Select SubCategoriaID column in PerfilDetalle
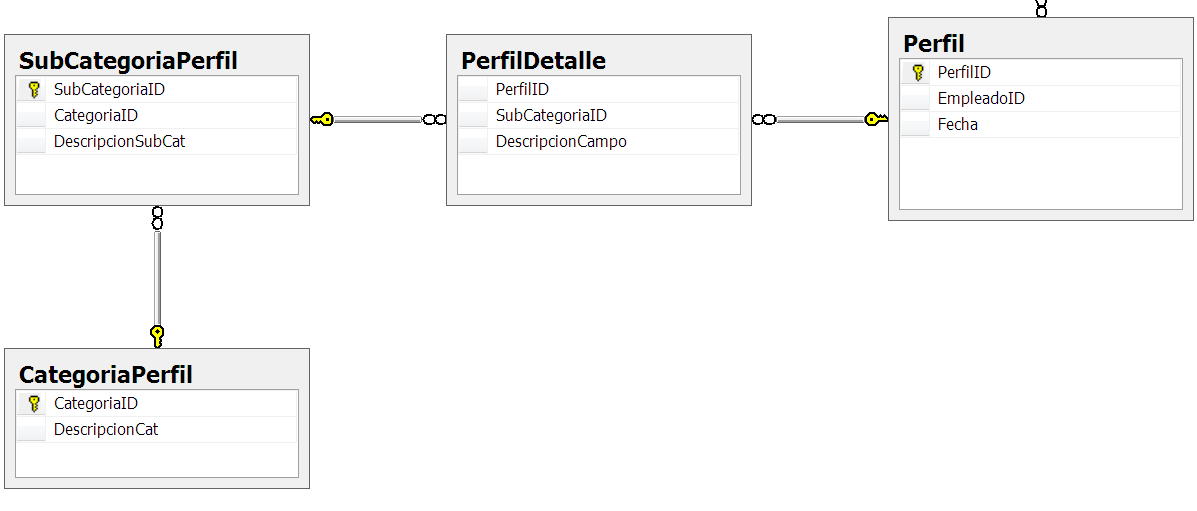This screenshot has width=1197, height=511. (x=551, y=116)
